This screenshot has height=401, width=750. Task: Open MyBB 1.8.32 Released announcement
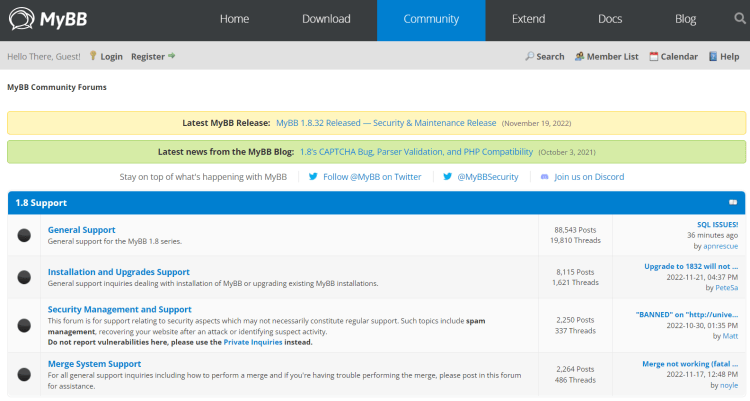(x=386, y=123)
